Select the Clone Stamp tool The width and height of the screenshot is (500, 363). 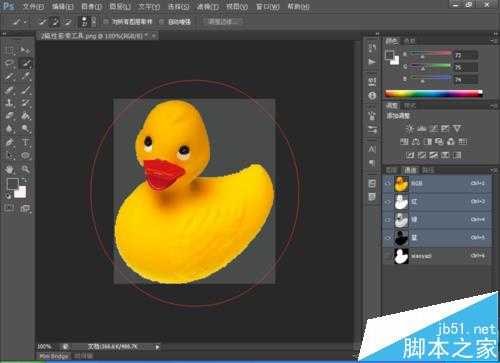tap(10, 103)
